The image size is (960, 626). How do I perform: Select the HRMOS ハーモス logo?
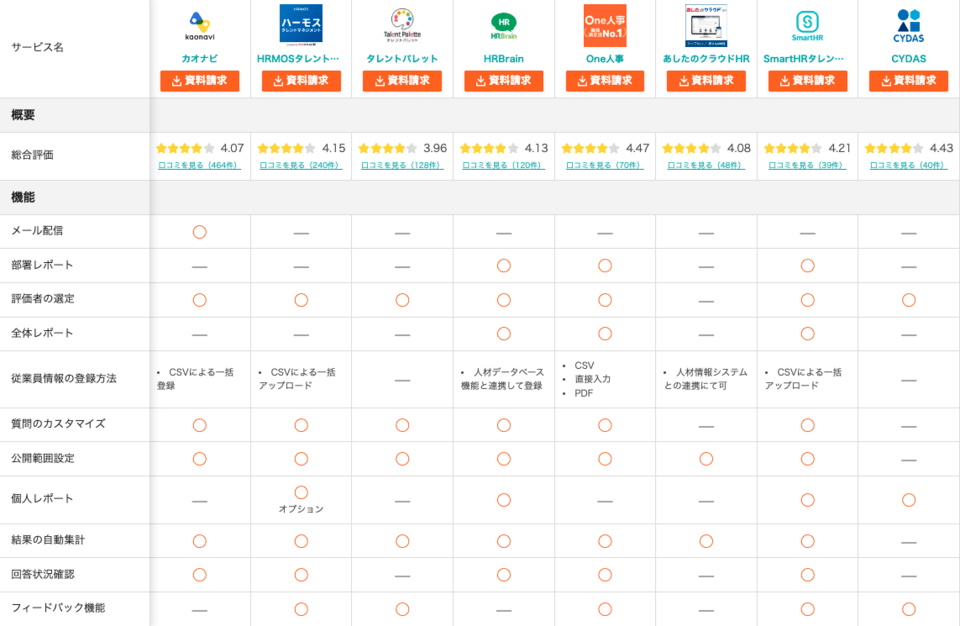[x=300, y=25]
